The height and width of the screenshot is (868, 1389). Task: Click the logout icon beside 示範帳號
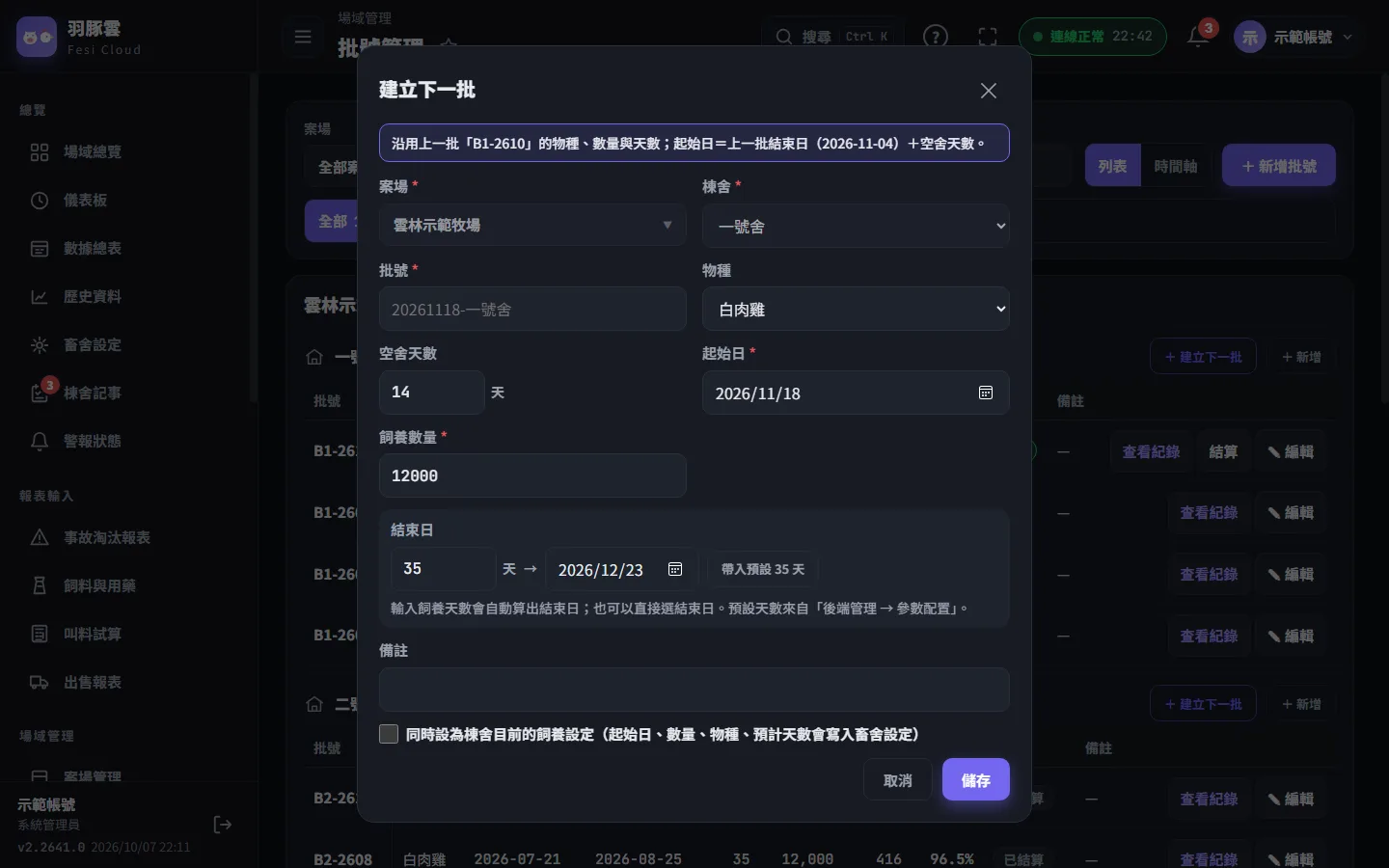pyautogui.click(x=222, y=825)
